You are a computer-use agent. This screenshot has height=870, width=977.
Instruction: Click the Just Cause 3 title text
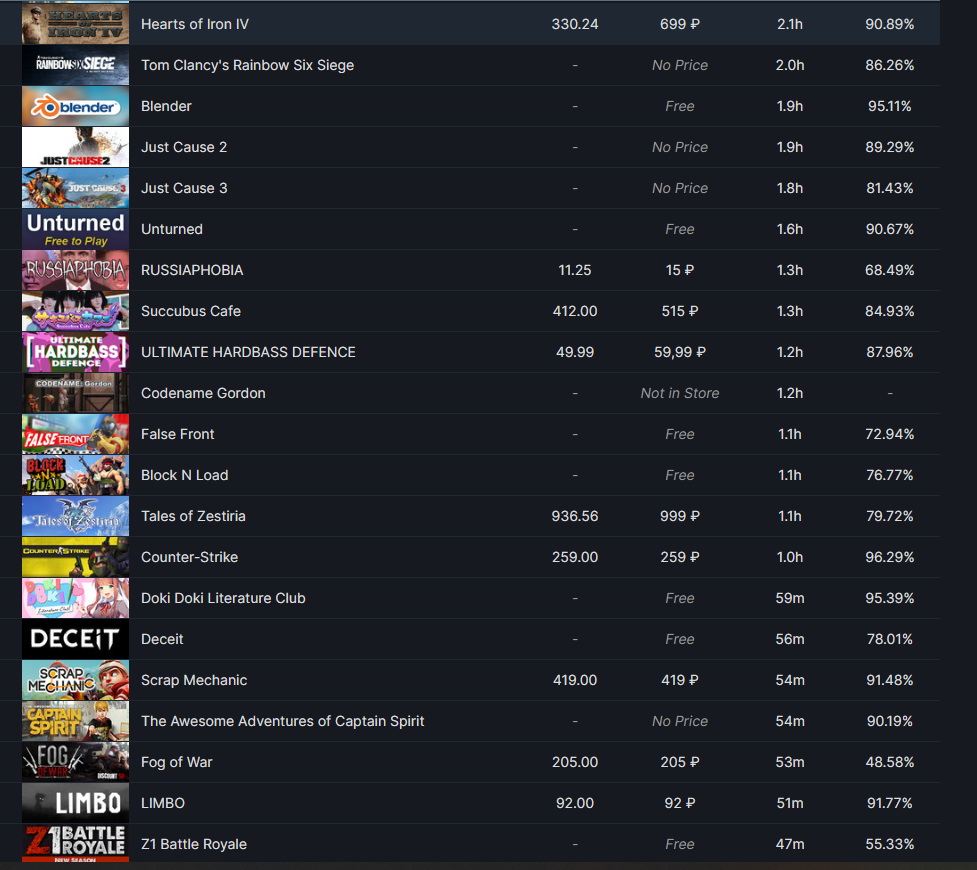coord(184,188)
